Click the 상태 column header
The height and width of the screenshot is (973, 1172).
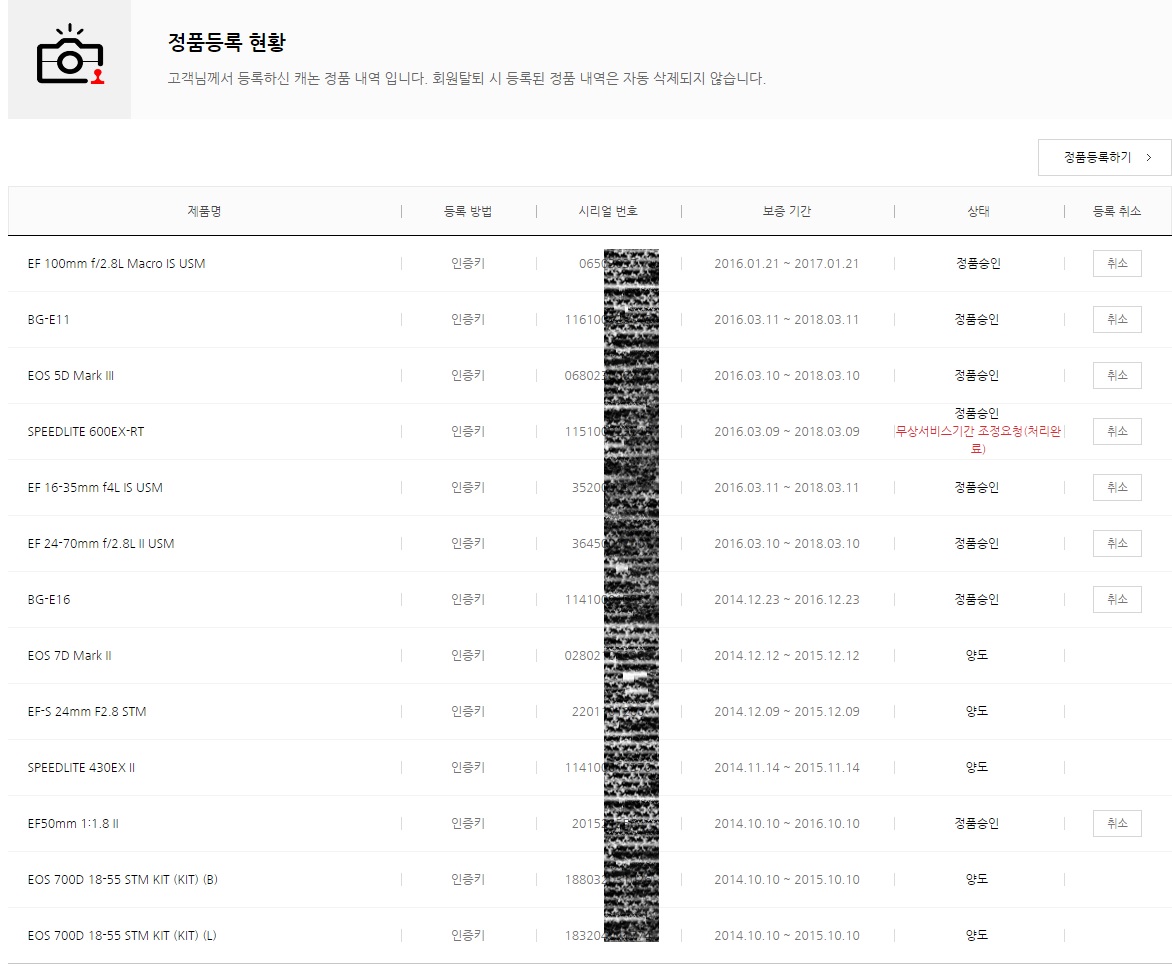[977, 212]
